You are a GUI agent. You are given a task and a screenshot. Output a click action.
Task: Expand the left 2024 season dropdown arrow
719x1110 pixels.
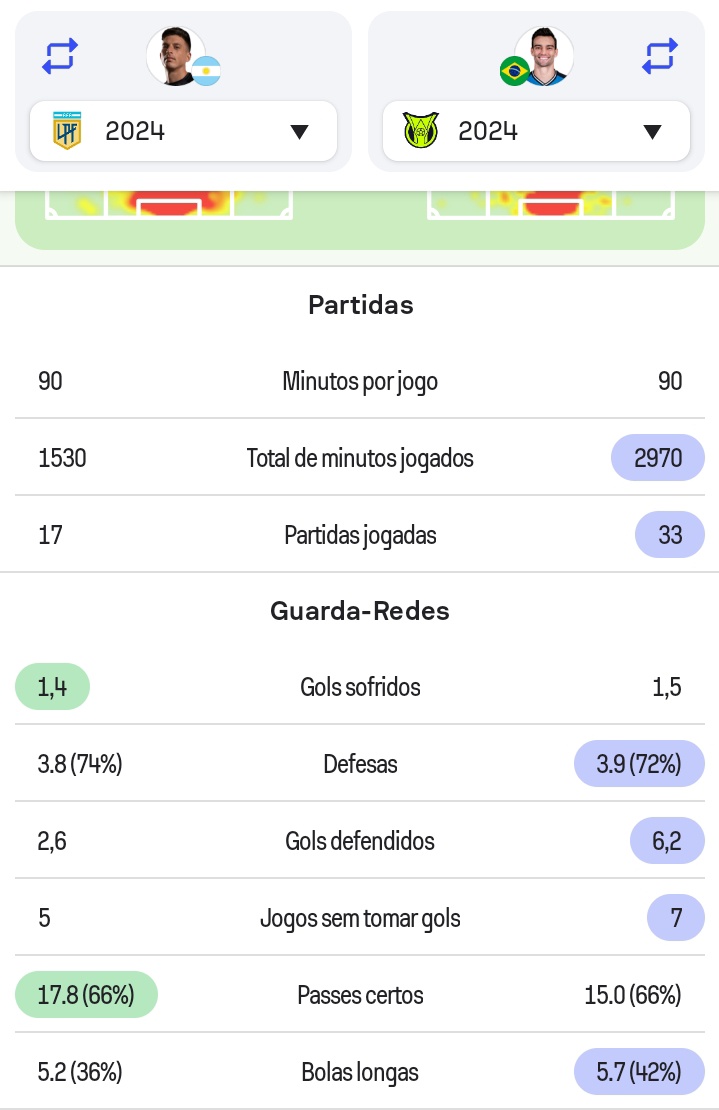tap(299, 132)
